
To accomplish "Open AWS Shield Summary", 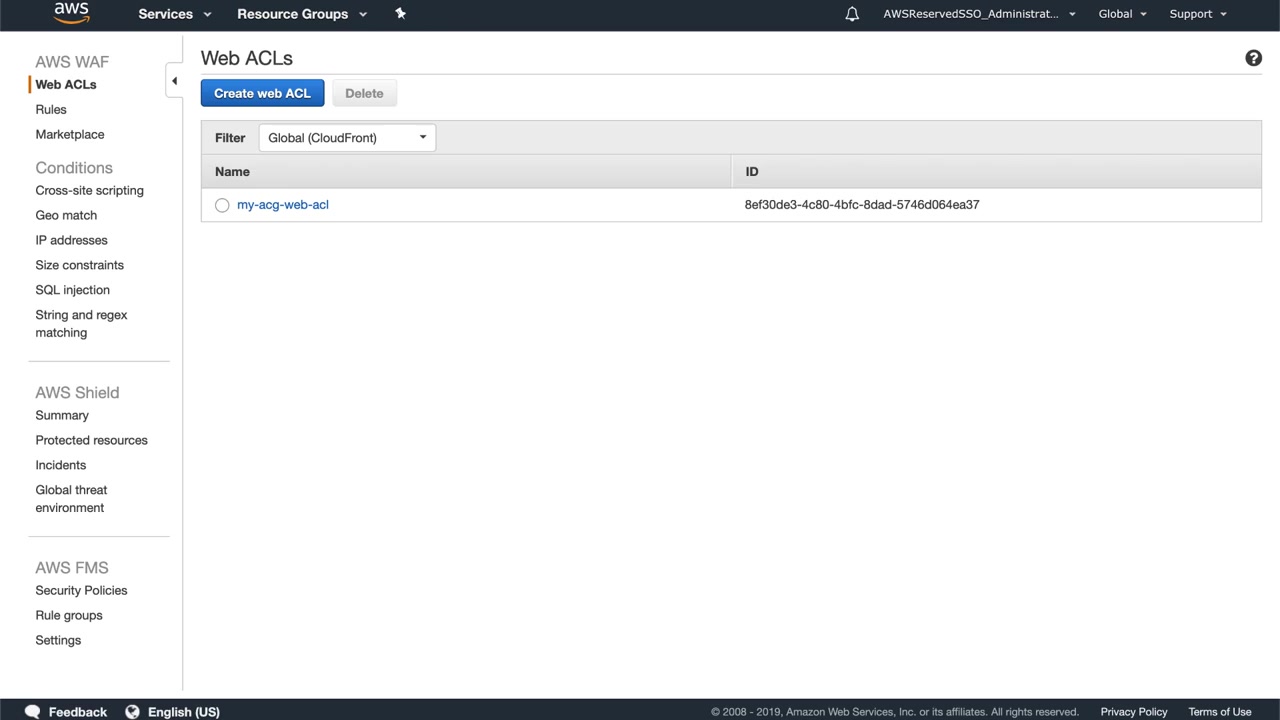I will pos(62,416).
